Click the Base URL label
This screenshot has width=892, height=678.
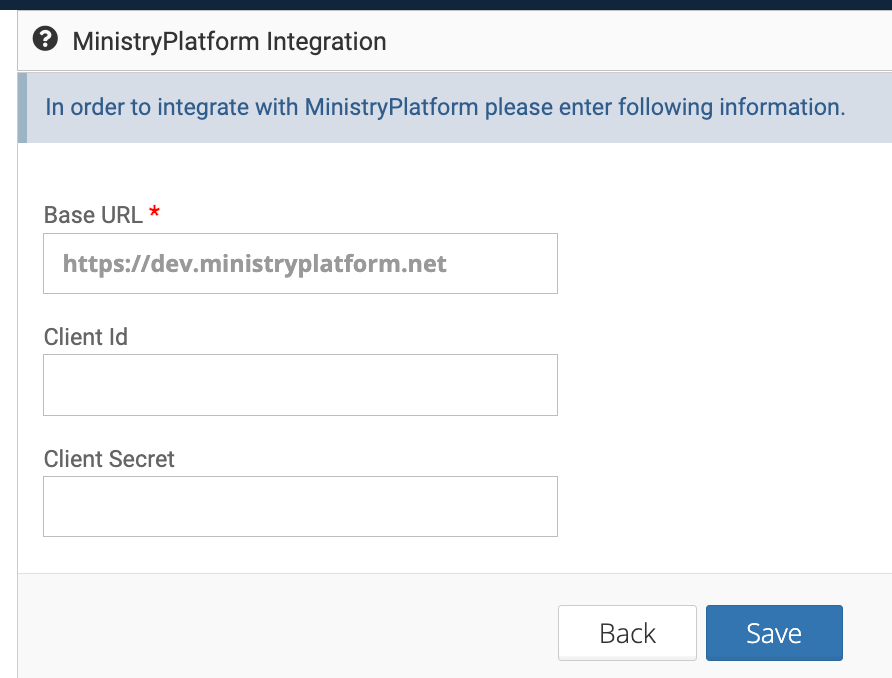click(93, 215)
